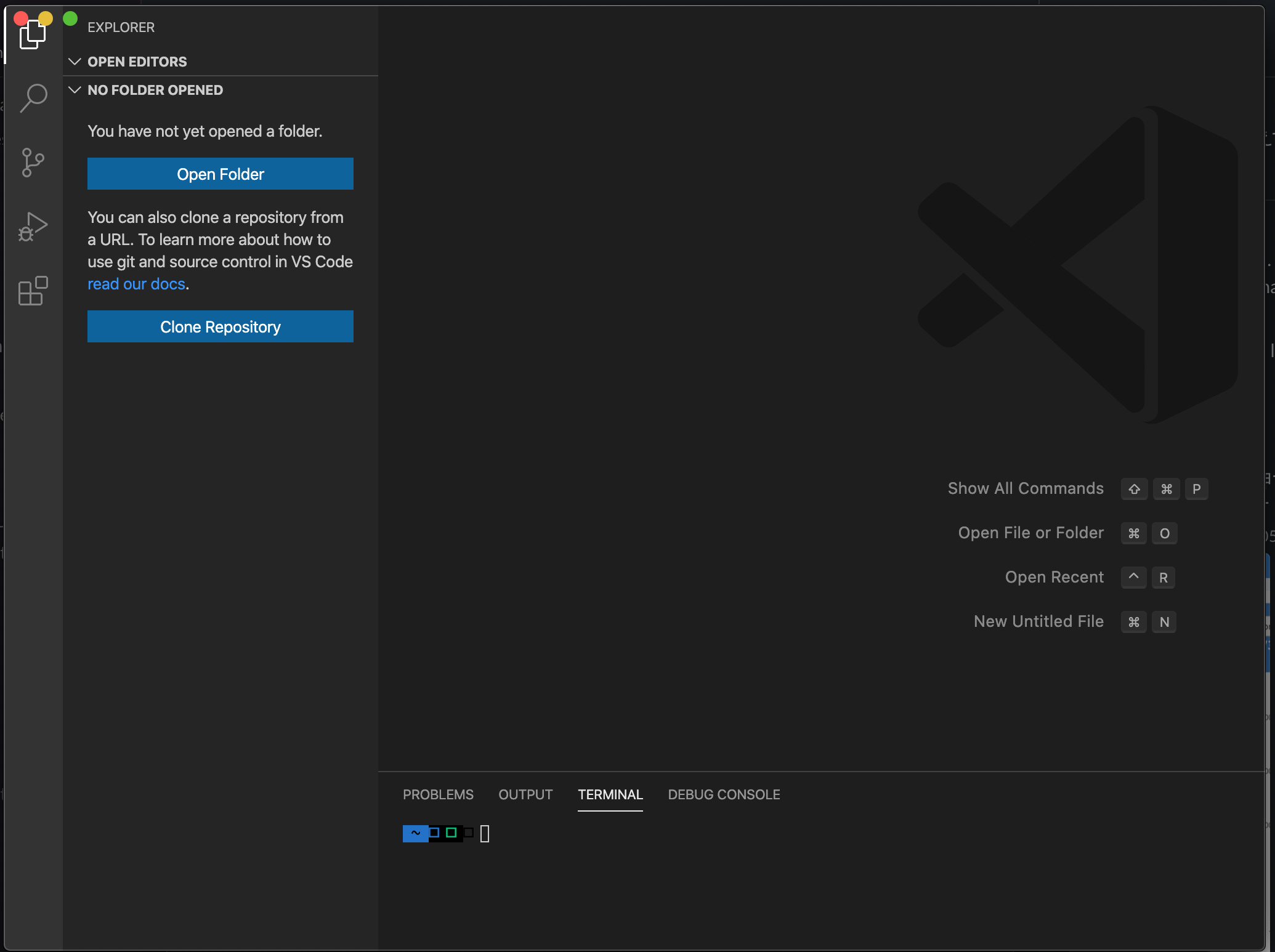Image resolution: width=1275 pixels, height=952 pixels.
Task: Collapse the NO FOLDER OPENED section chevron
Action: pyautogui.click(x=75, y=90)
